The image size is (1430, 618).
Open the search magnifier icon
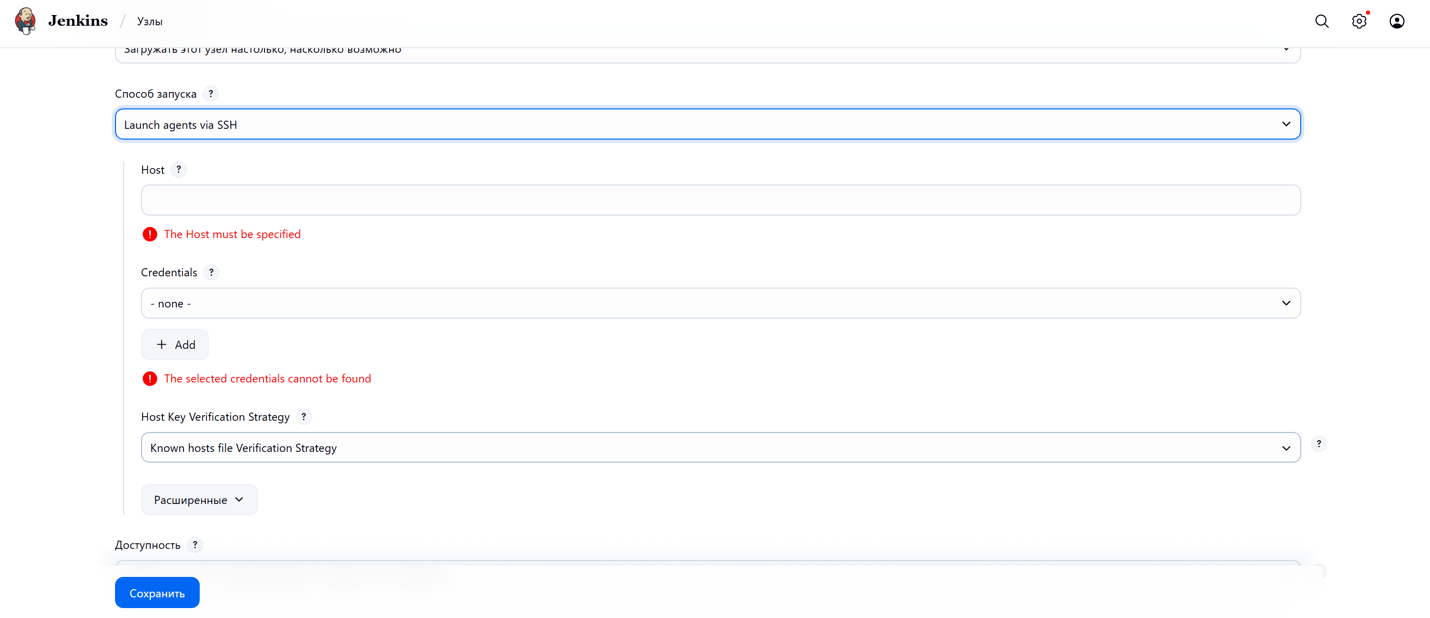pos(1322,21)
